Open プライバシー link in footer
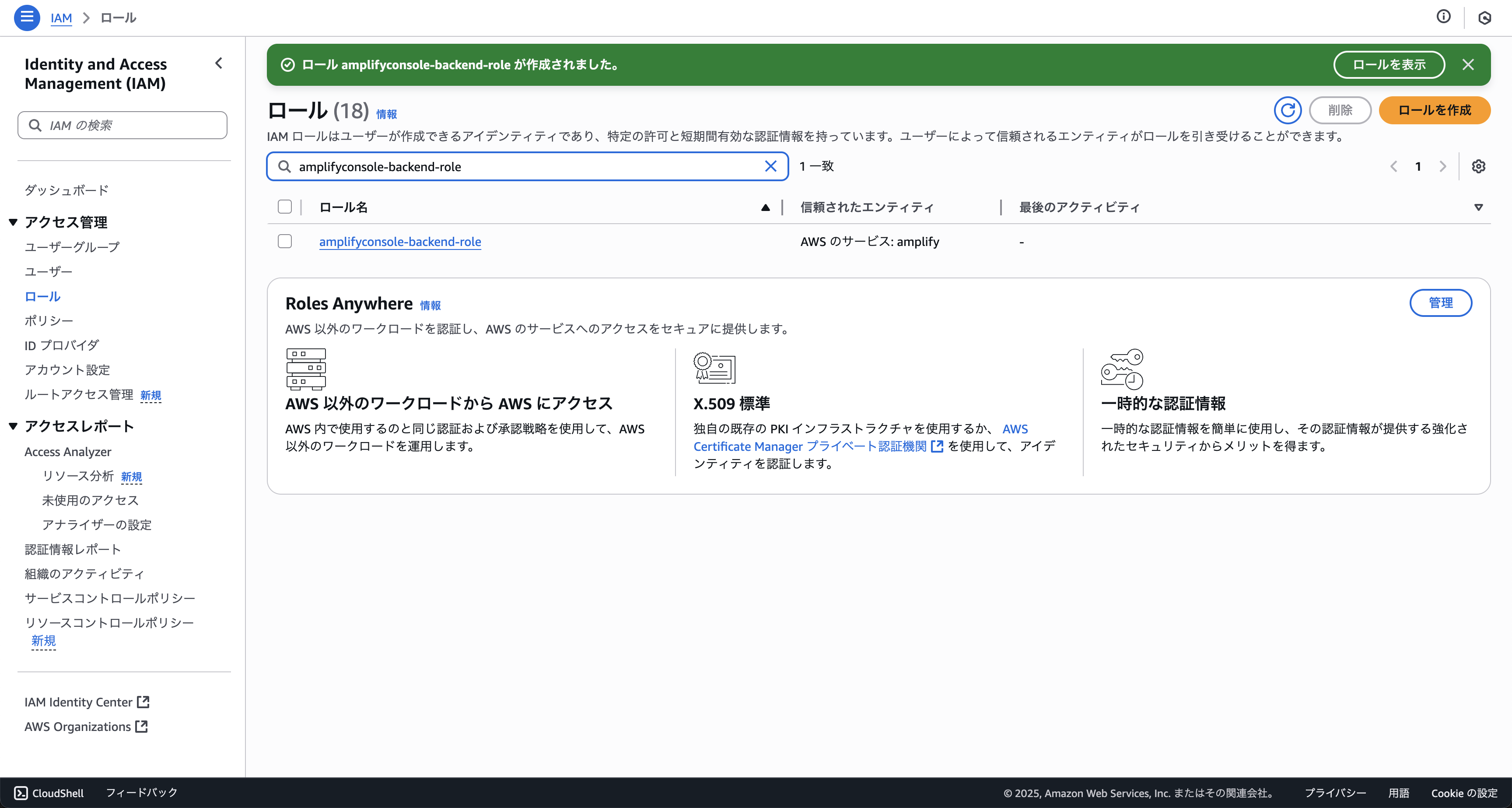 (1335, 793)
